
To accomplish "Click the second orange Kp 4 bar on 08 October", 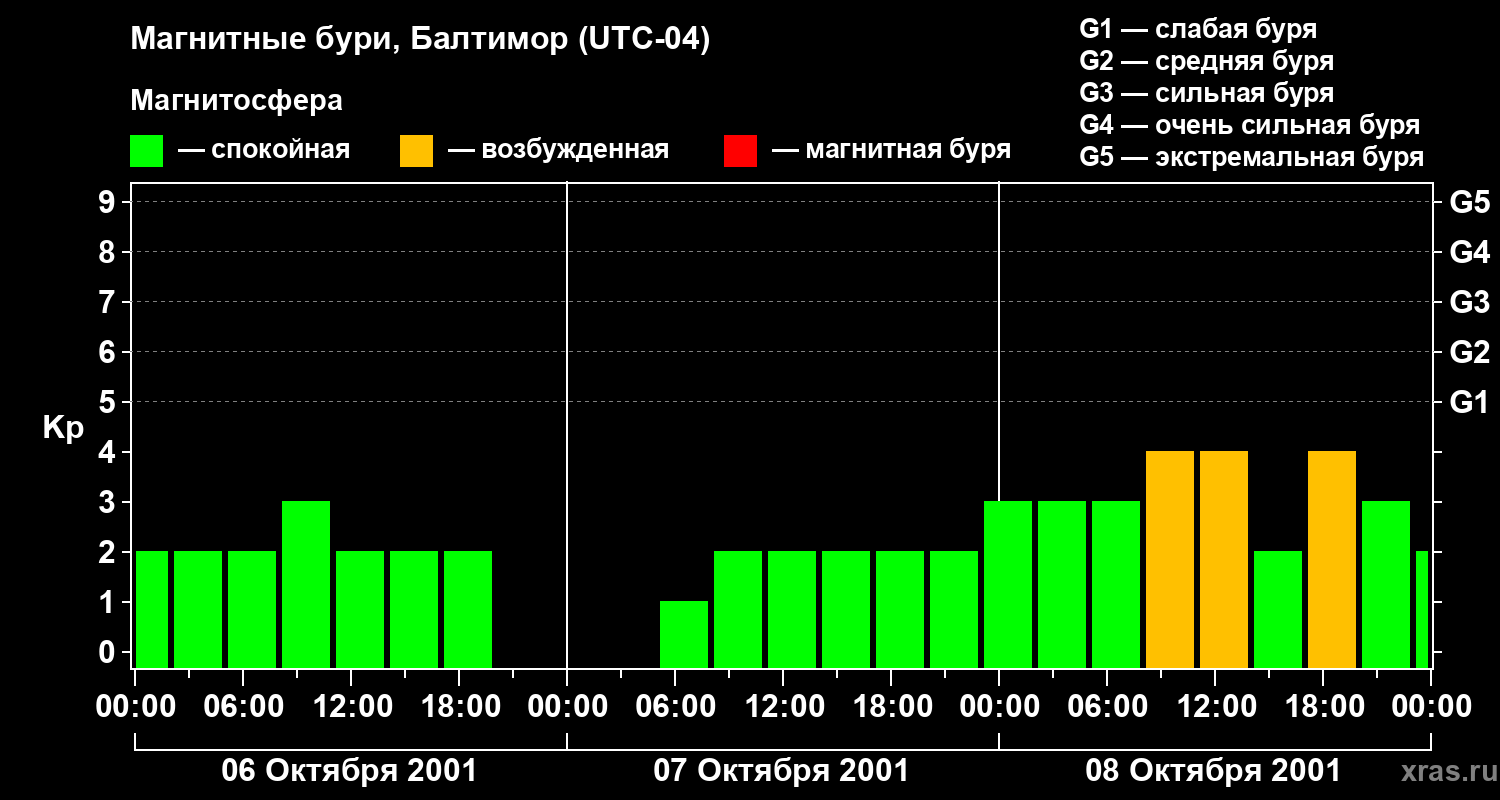I will [1224, 560].
